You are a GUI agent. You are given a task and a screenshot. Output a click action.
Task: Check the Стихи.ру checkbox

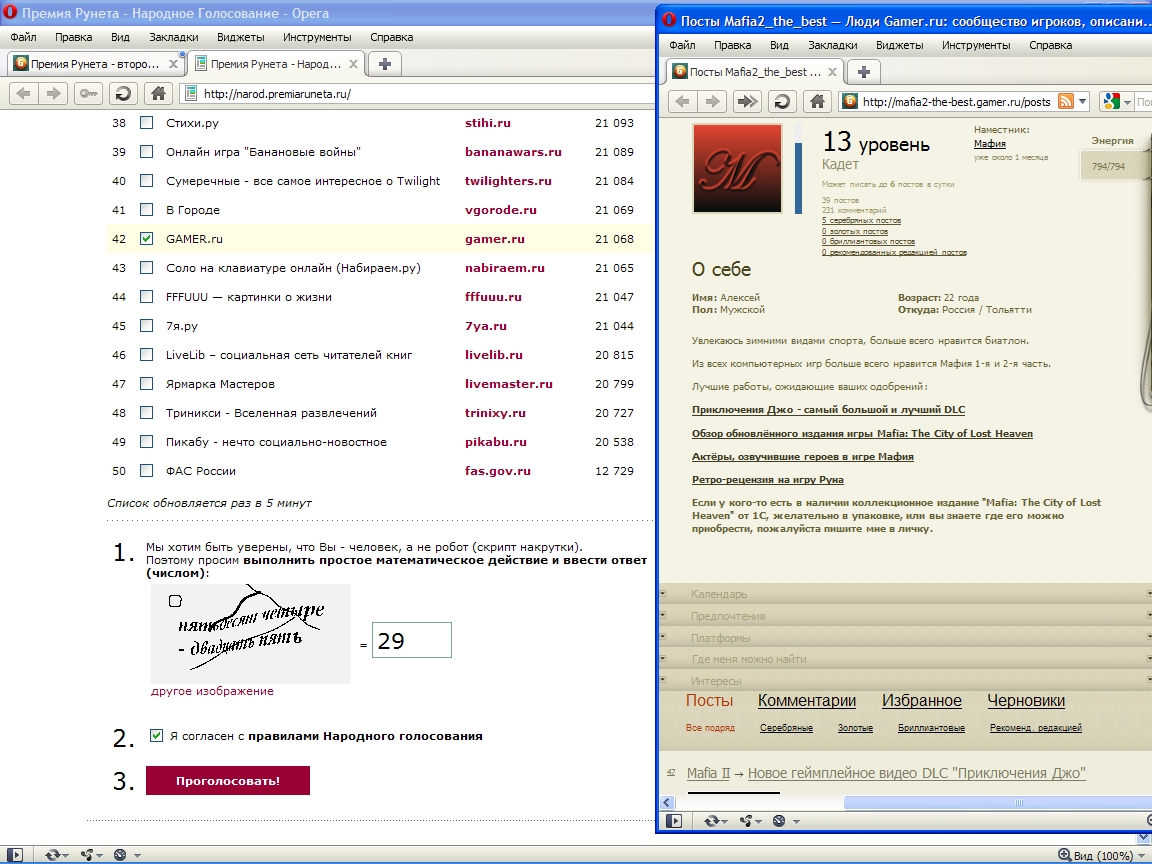(147, 123)
